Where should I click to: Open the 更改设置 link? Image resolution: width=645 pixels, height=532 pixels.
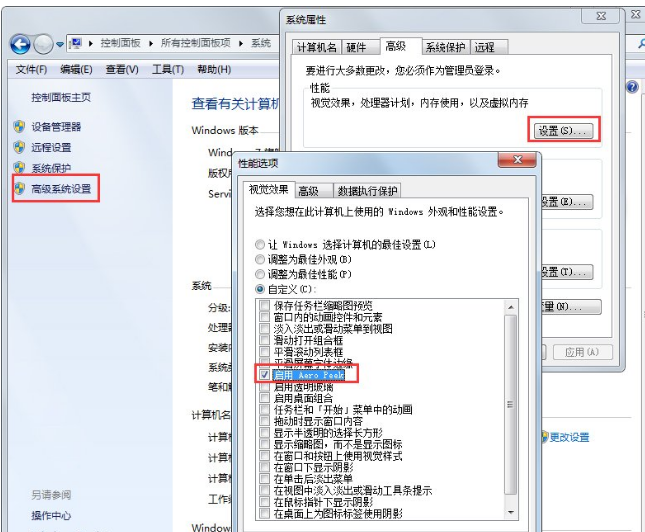tap(569, 437)
